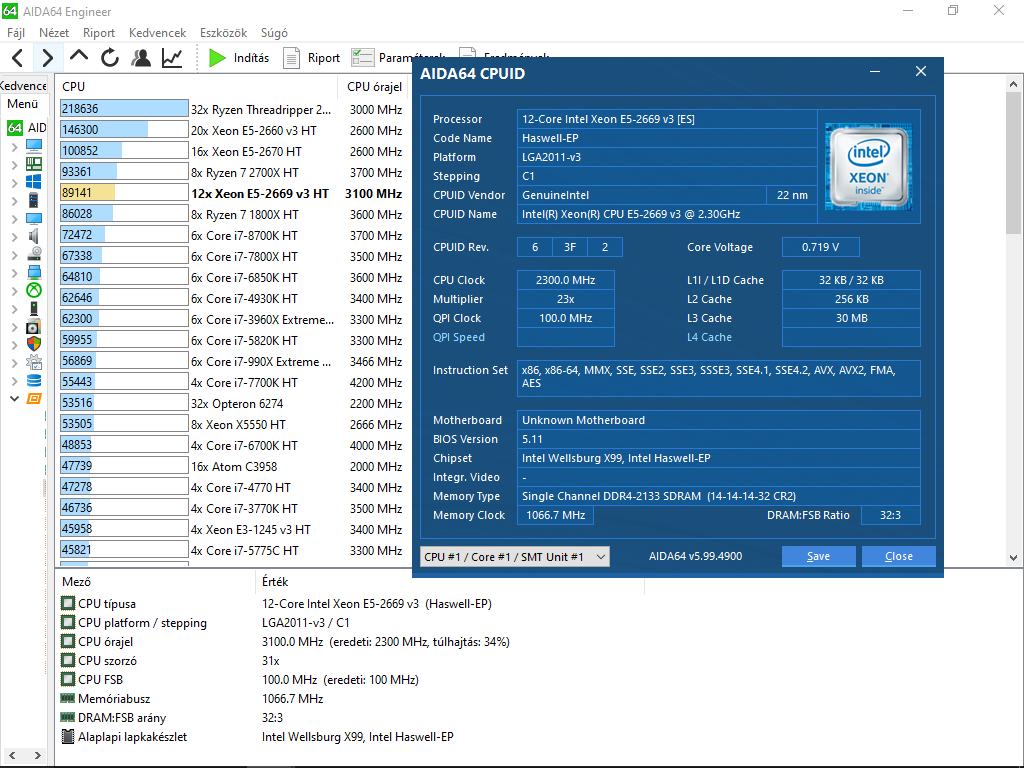
Task: Select the Security shield icon in tree
Action: [x=34, y=344]
